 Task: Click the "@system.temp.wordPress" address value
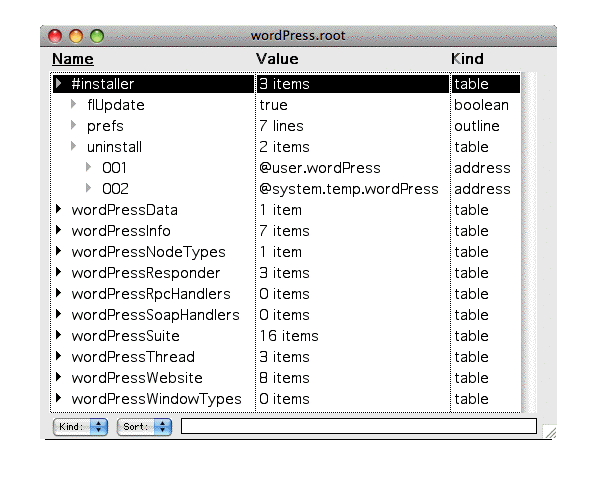(349, 189)
